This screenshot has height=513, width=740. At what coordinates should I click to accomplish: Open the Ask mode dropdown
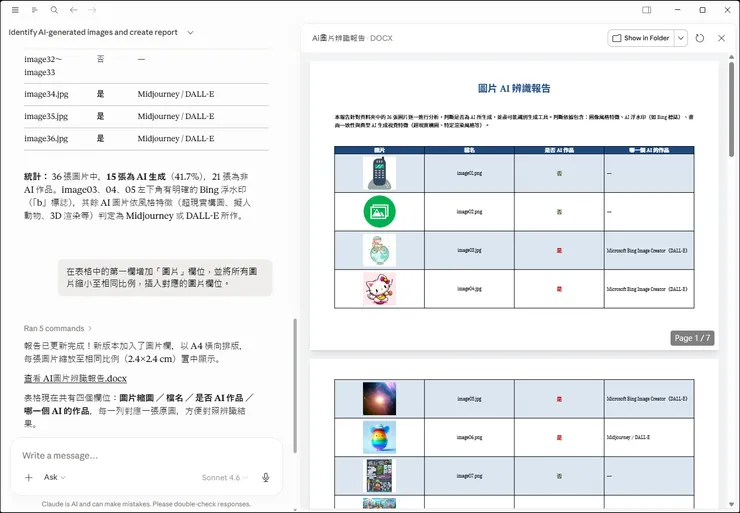pyautogui.click(x=55, y=477)
